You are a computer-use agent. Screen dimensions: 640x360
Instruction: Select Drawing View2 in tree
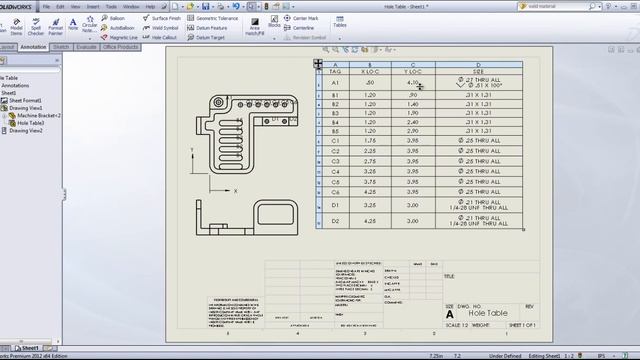(x=22, y=131)
